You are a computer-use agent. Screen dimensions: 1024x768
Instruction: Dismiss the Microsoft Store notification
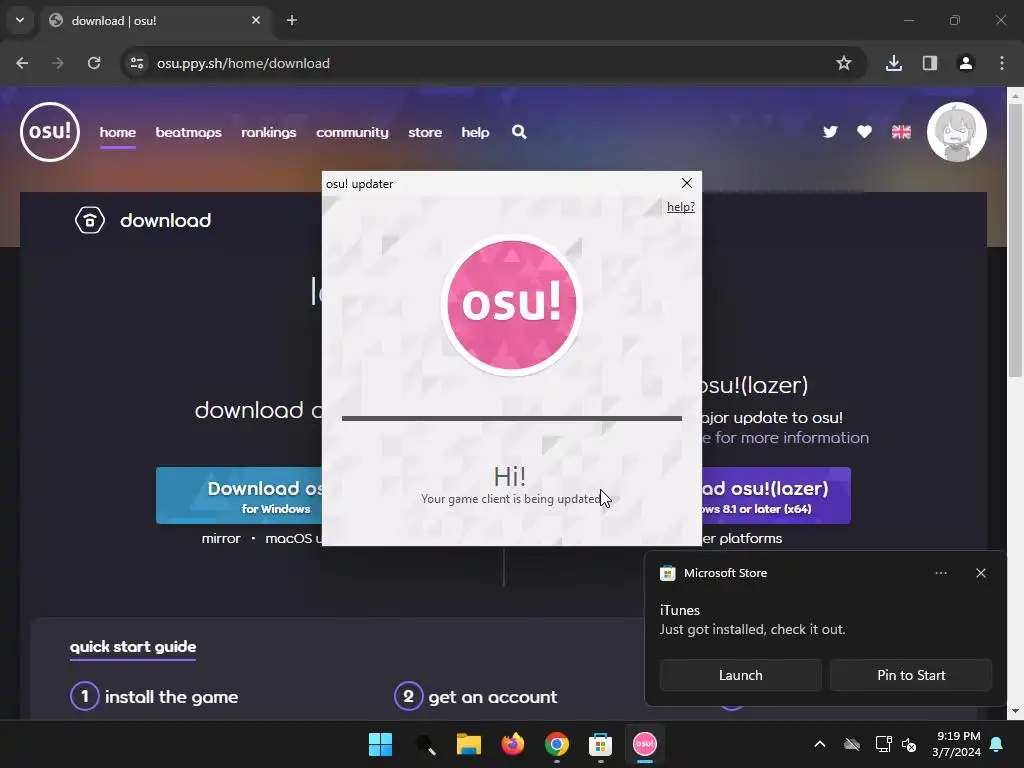tap(980, 573)
